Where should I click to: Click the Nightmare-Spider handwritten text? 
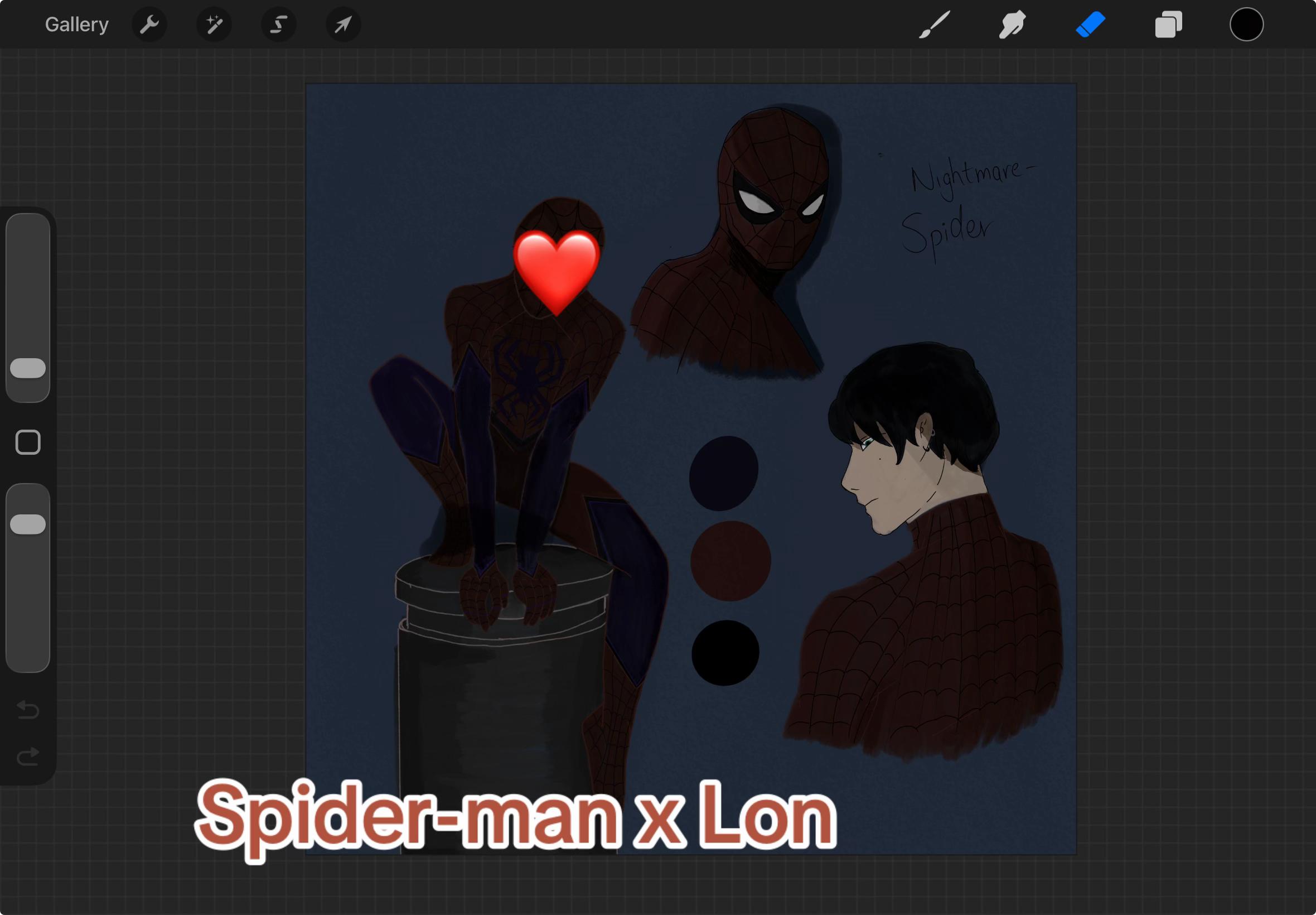coord(968,209)
